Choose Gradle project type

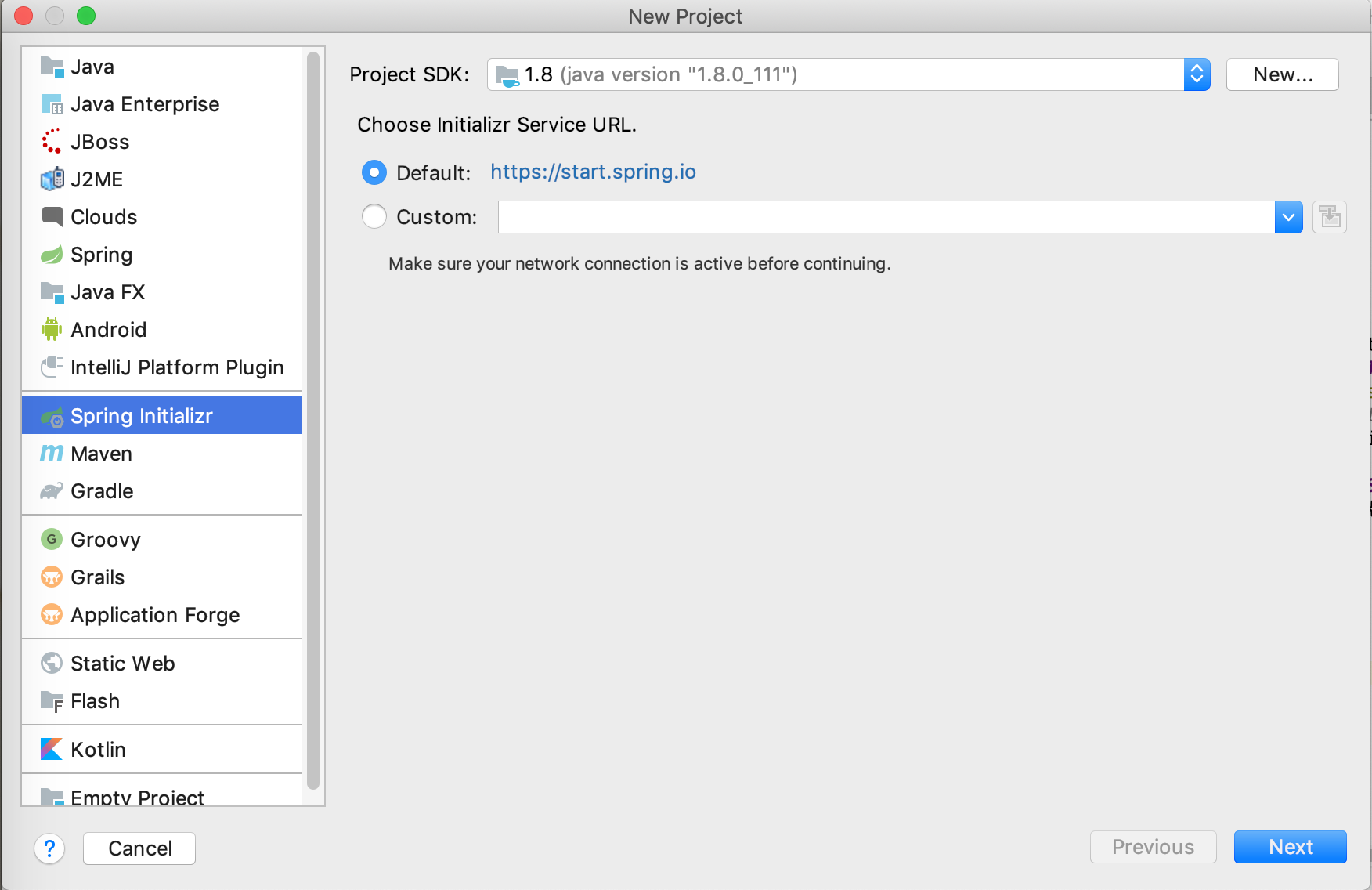pos(162,491)
